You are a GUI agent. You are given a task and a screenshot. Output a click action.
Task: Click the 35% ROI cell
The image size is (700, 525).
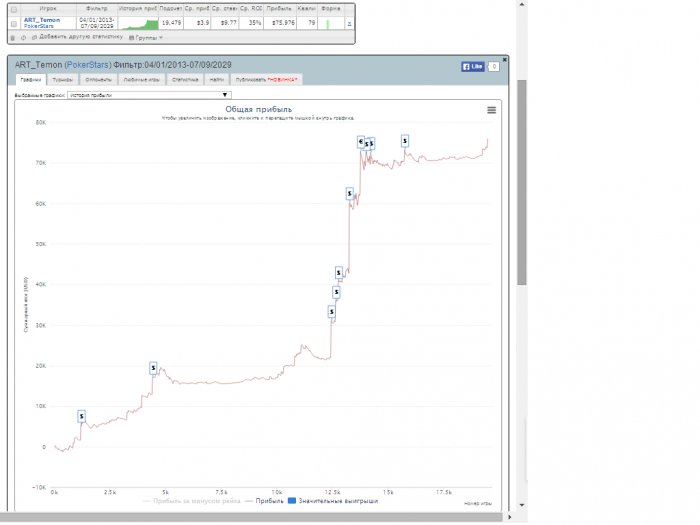point(251,23)
